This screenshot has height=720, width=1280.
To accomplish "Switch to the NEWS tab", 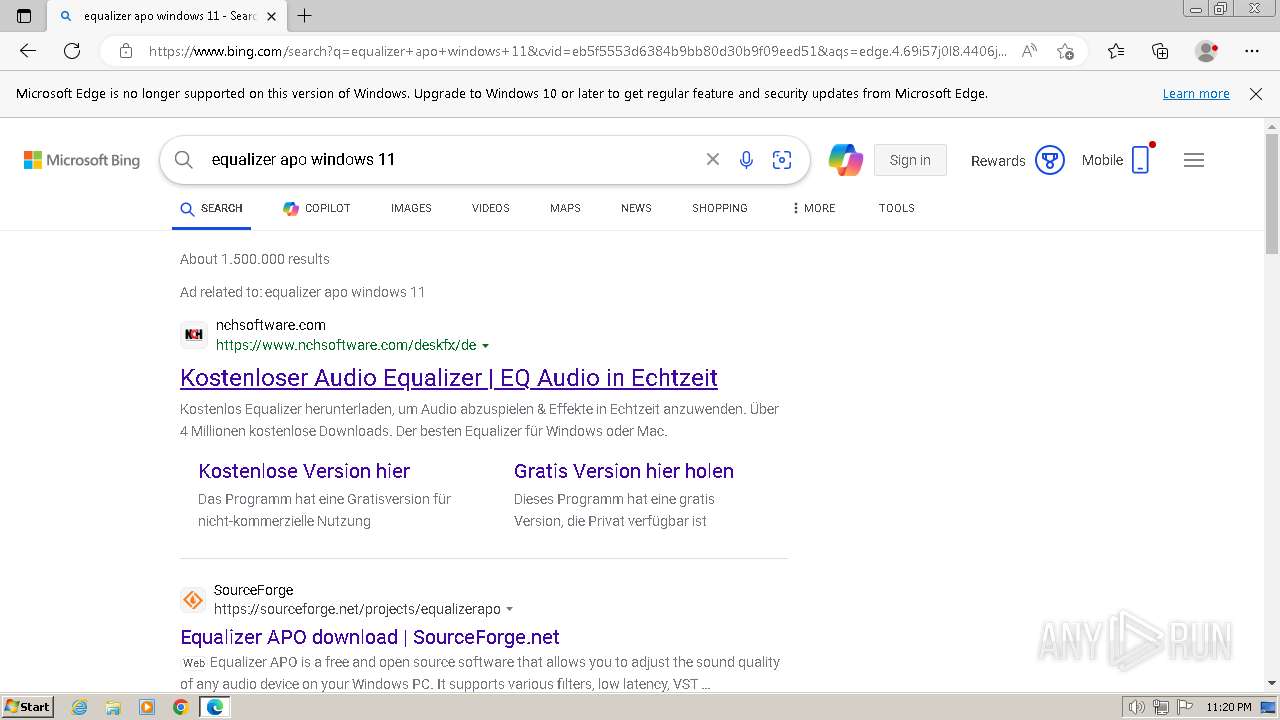I will coord(636,208).
